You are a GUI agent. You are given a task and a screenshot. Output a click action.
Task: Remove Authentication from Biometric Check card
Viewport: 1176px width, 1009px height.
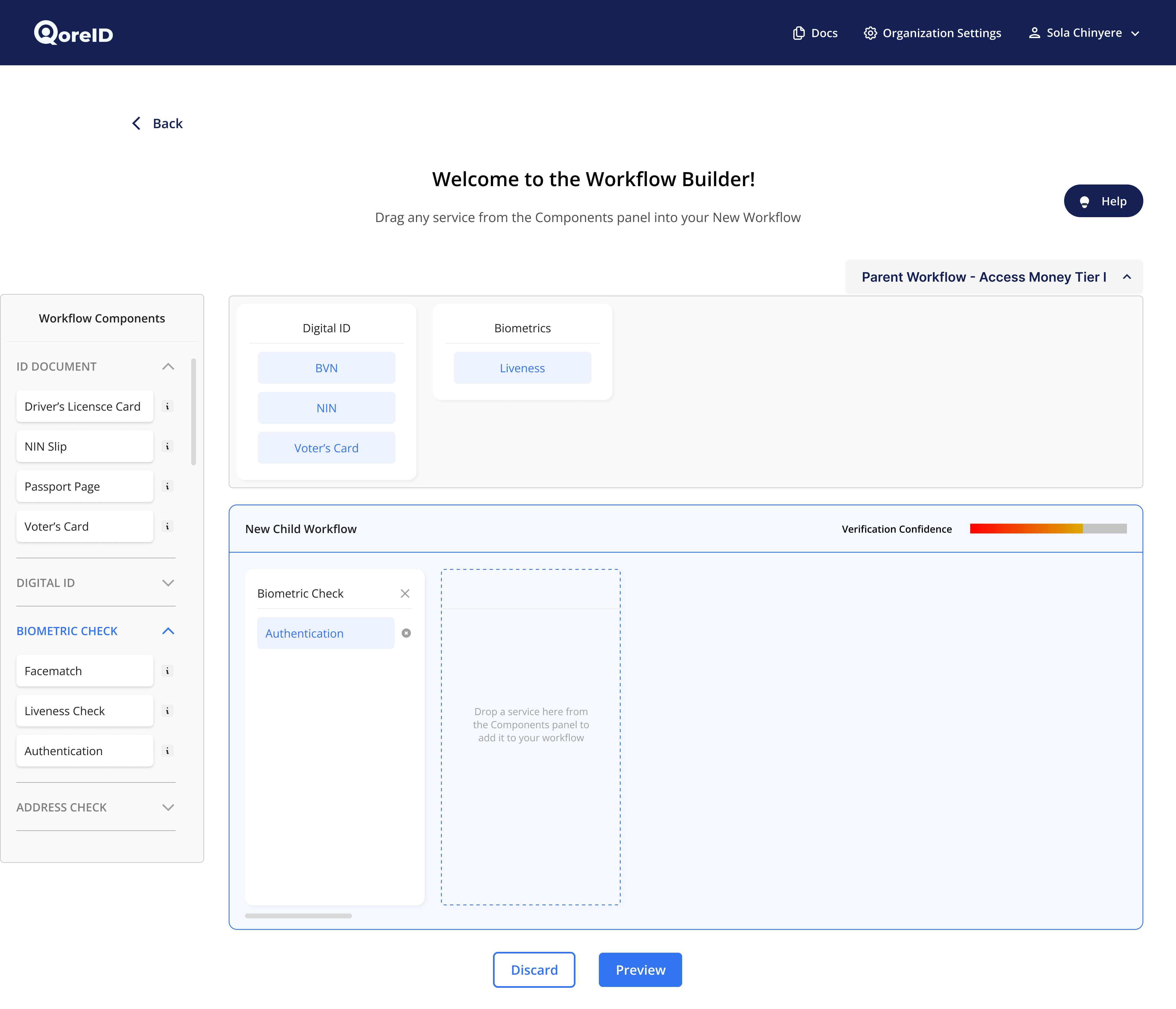coord(406,633)
